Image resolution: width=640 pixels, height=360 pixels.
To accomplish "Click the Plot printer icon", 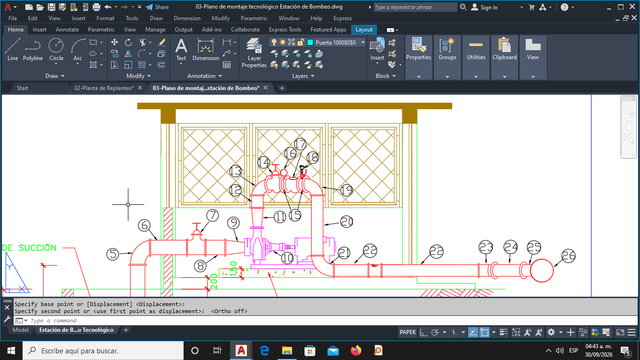I will pyautogui.click(x=96, y=7).
